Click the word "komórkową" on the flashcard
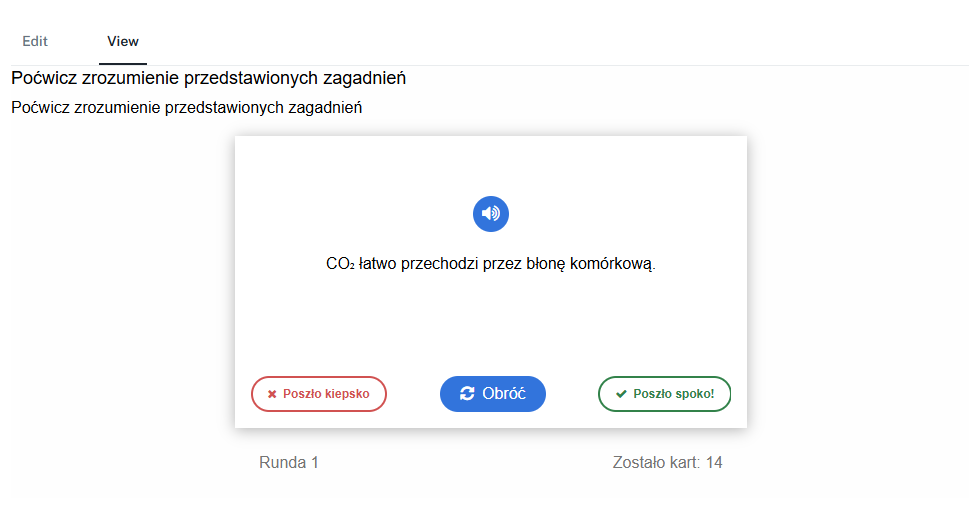The height and width of the screenshot is (523, 969). [614, 264]
